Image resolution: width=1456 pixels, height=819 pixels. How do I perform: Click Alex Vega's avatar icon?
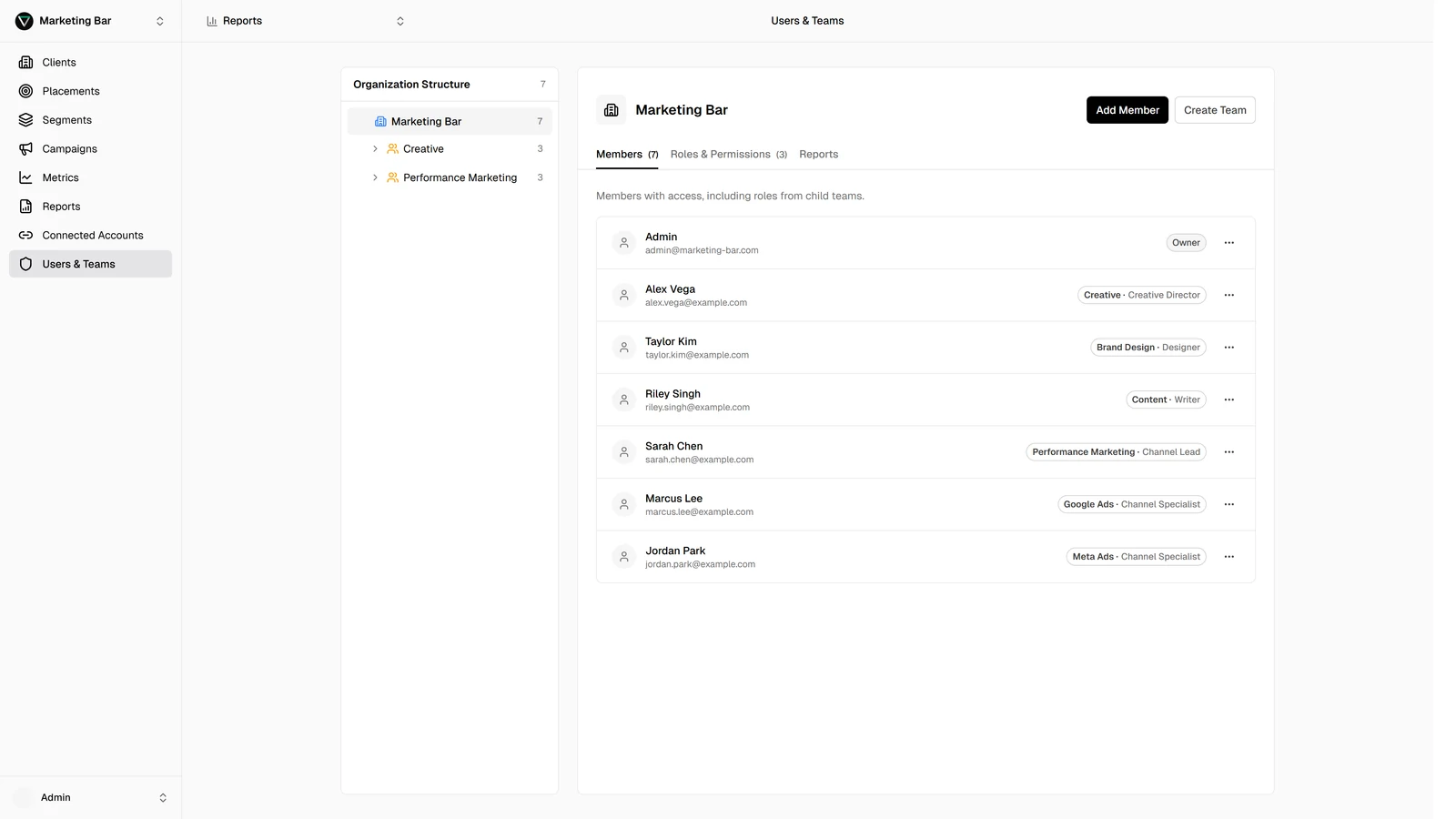pos(623,295)
